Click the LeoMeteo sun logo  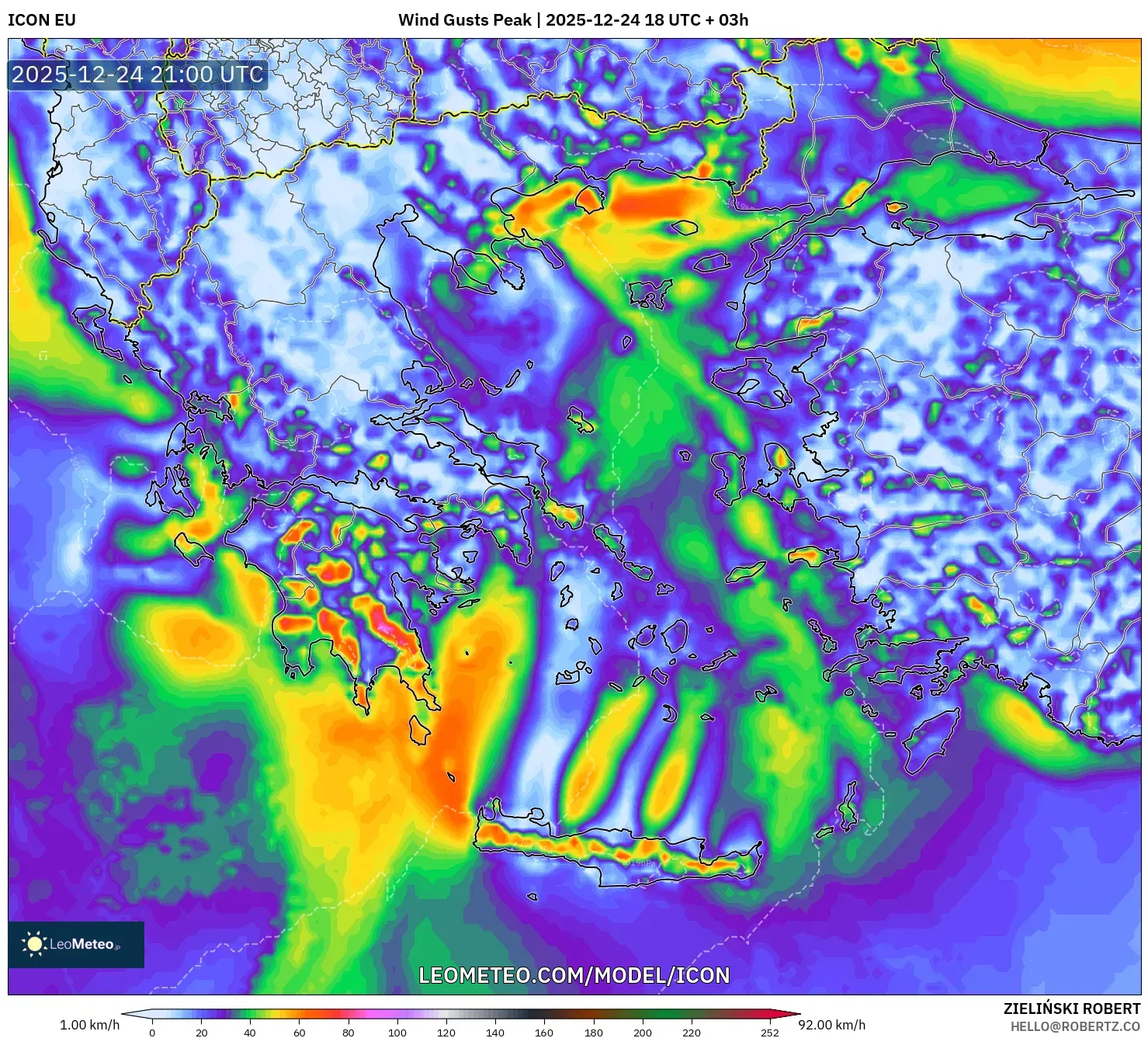(x=34, y=946)
